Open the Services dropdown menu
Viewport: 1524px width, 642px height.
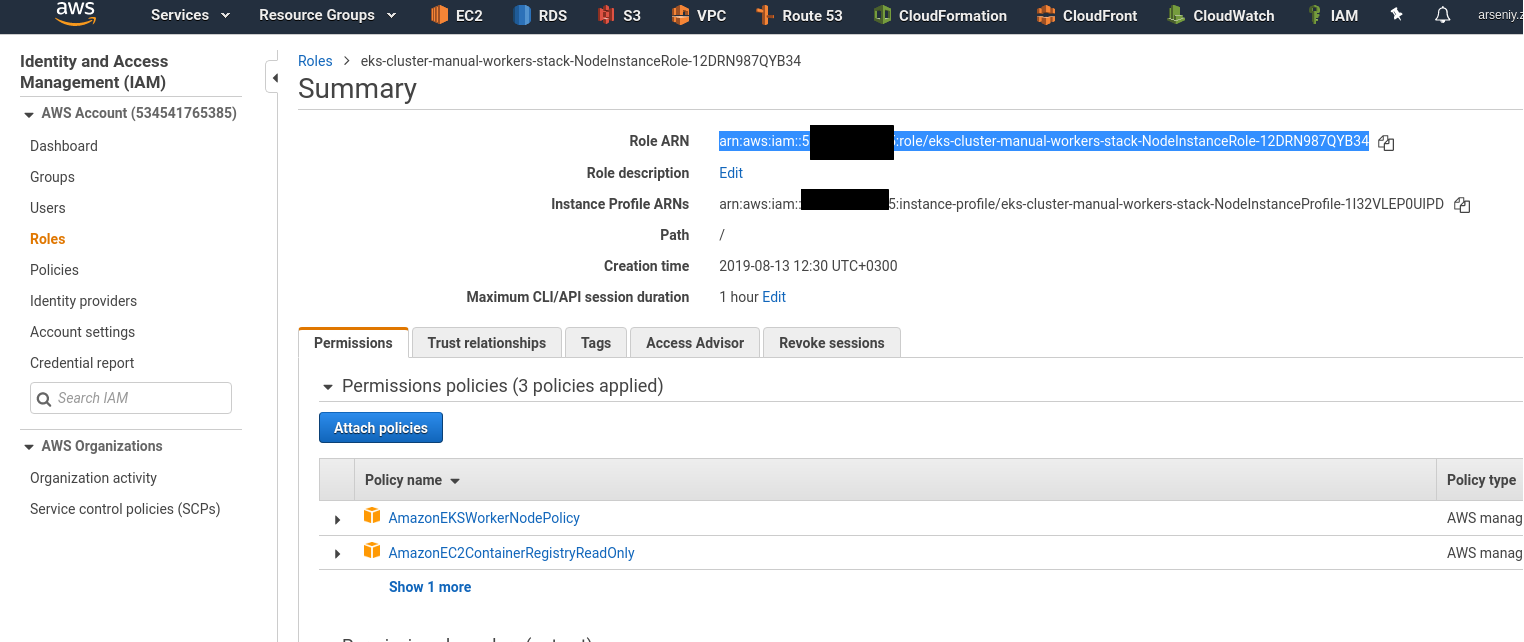click(191, 15)
